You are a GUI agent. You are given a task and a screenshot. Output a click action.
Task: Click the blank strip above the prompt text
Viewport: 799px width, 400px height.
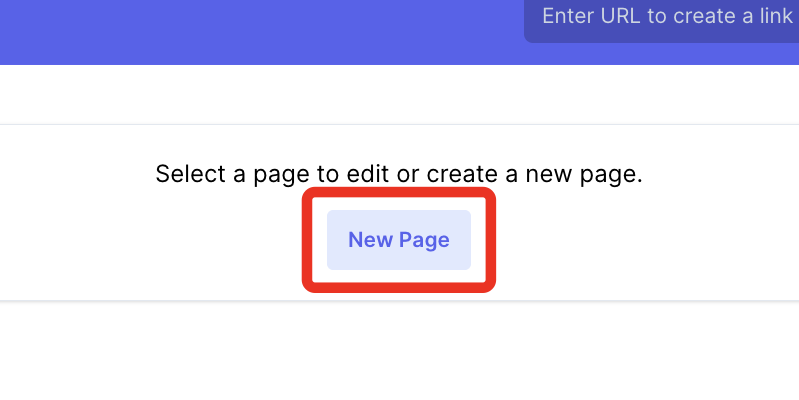click(398, 95)
